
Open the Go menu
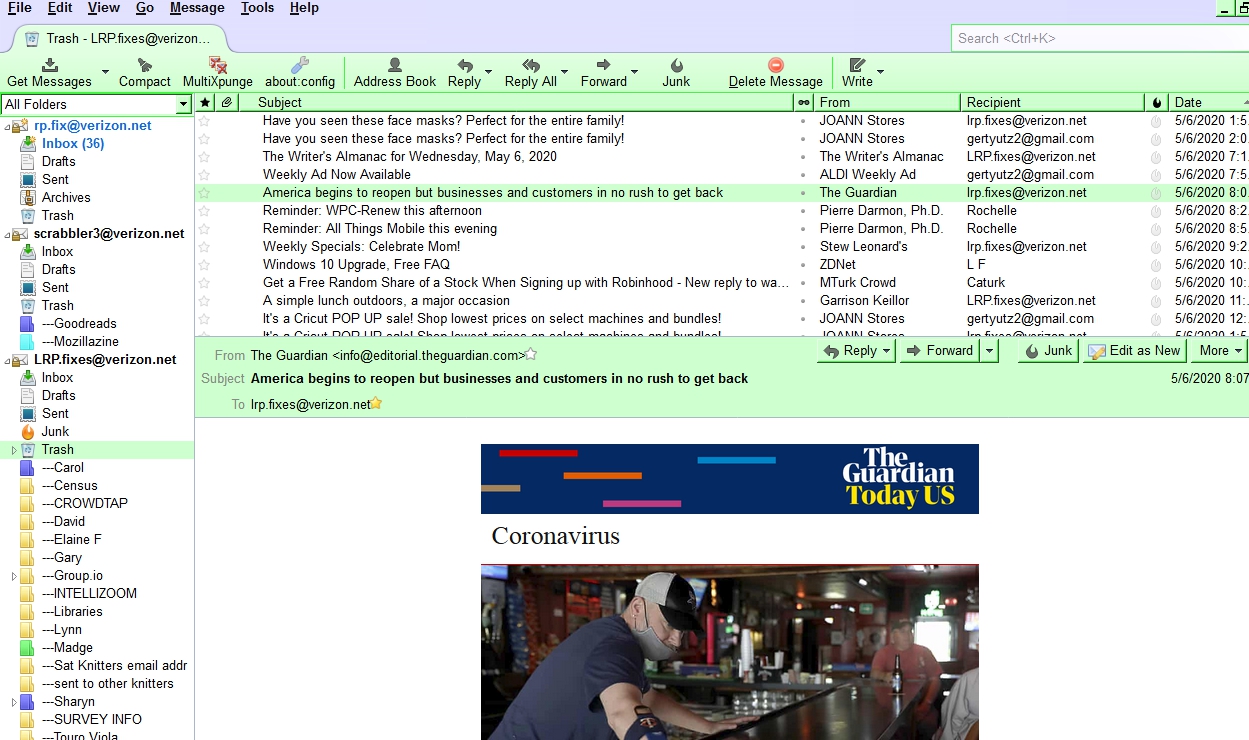145,8
